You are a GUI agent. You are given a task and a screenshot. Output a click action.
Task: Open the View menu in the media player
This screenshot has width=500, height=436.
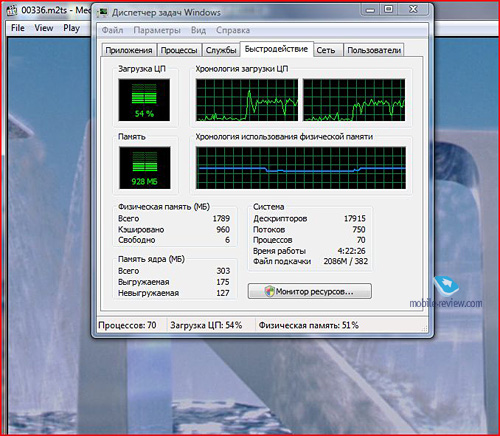44,28
